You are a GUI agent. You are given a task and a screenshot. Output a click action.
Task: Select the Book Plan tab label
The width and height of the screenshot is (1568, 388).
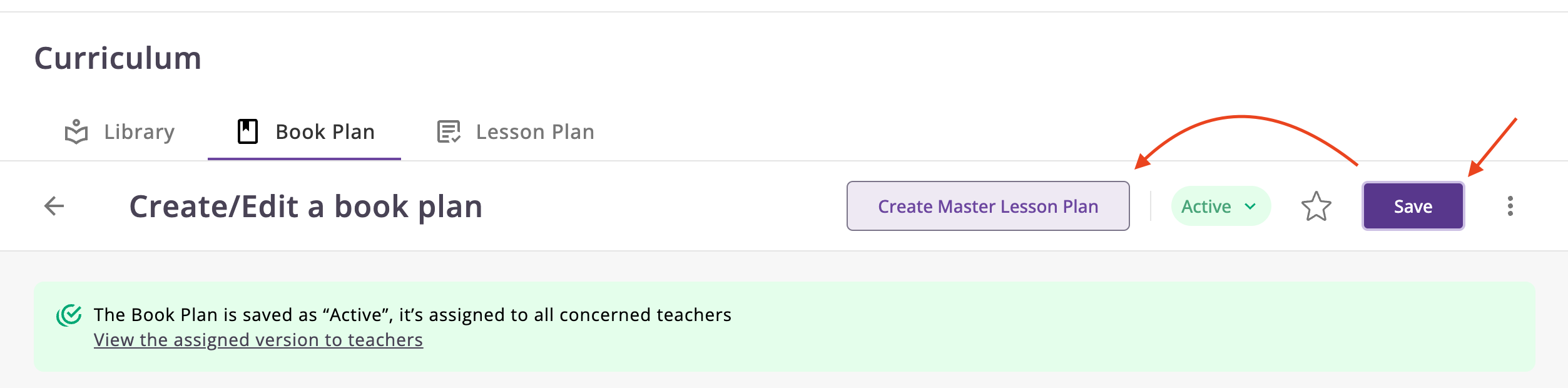(325, 132)
